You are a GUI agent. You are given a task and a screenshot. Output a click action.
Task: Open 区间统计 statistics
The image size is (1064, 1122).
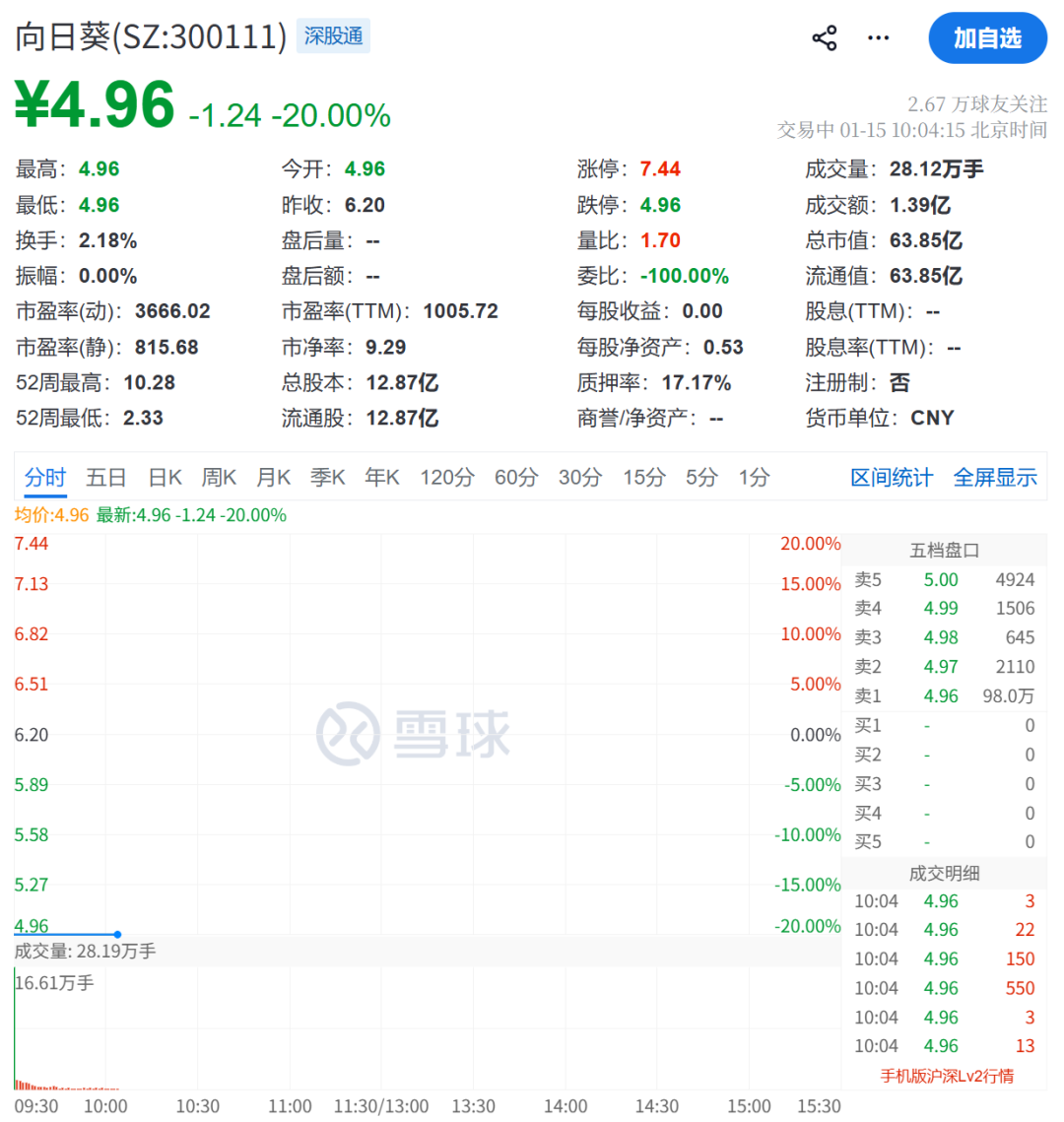(x=891, y=477)
